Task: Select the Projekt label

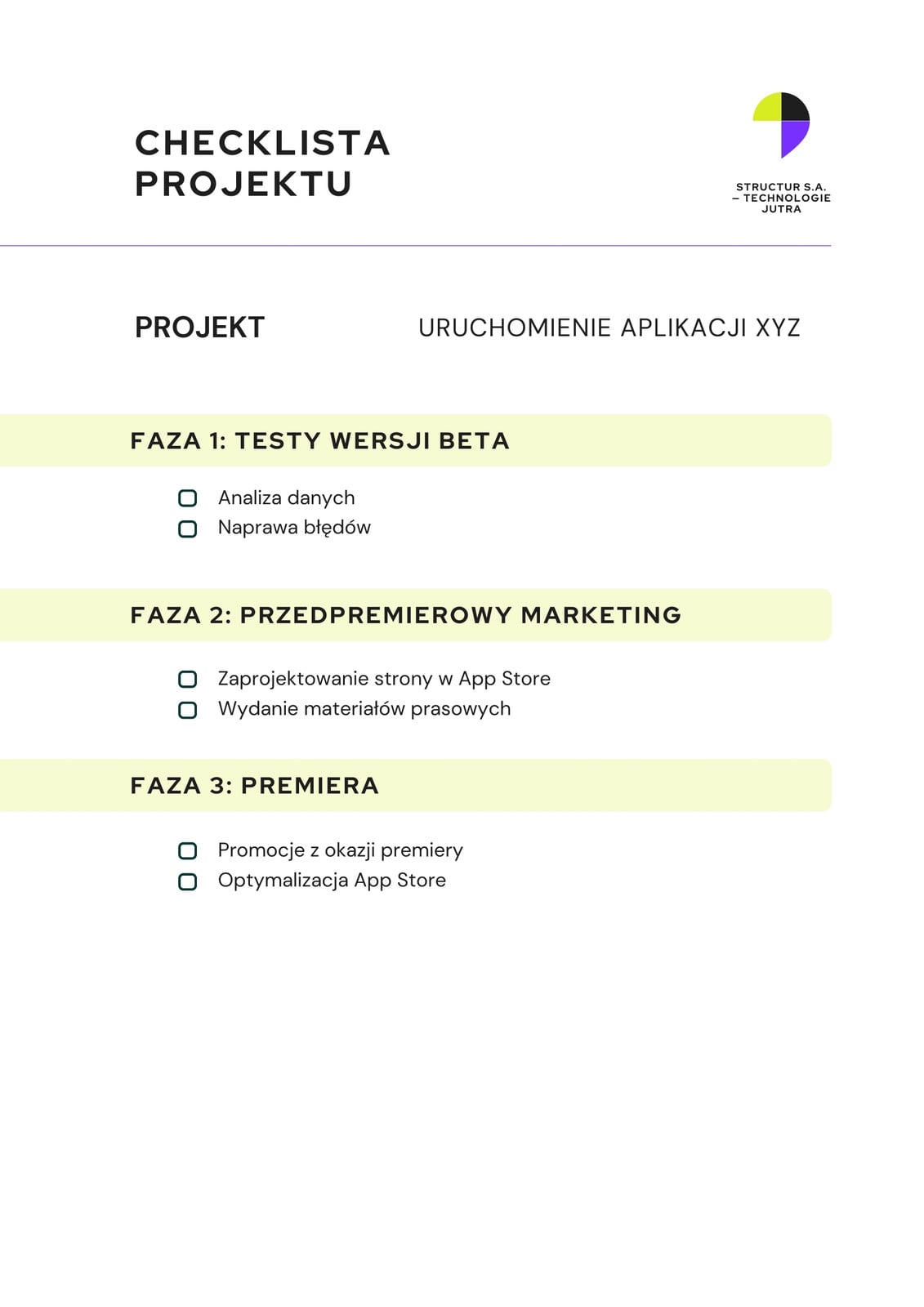Action: [199, 328]
